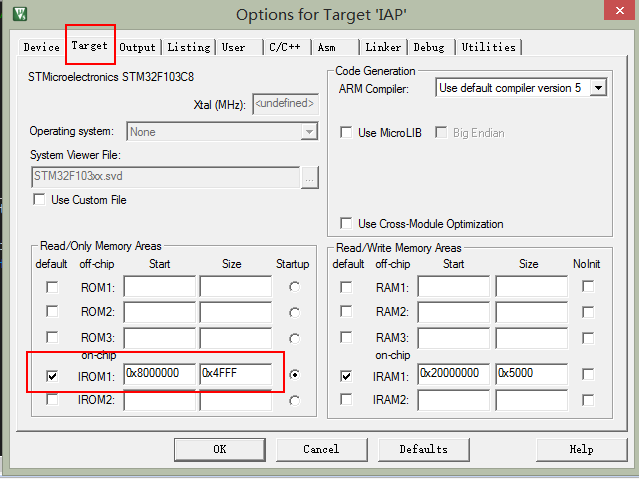Viewport: 639px width, 479px height.
Task: Open the Linker tab
Action: [383, 47]
